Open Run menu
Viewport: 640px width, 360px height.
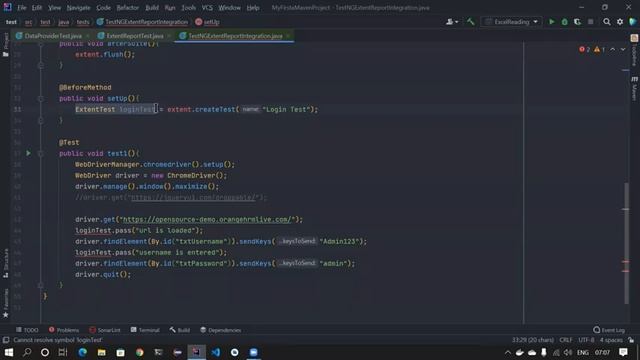tap(170, 7)
